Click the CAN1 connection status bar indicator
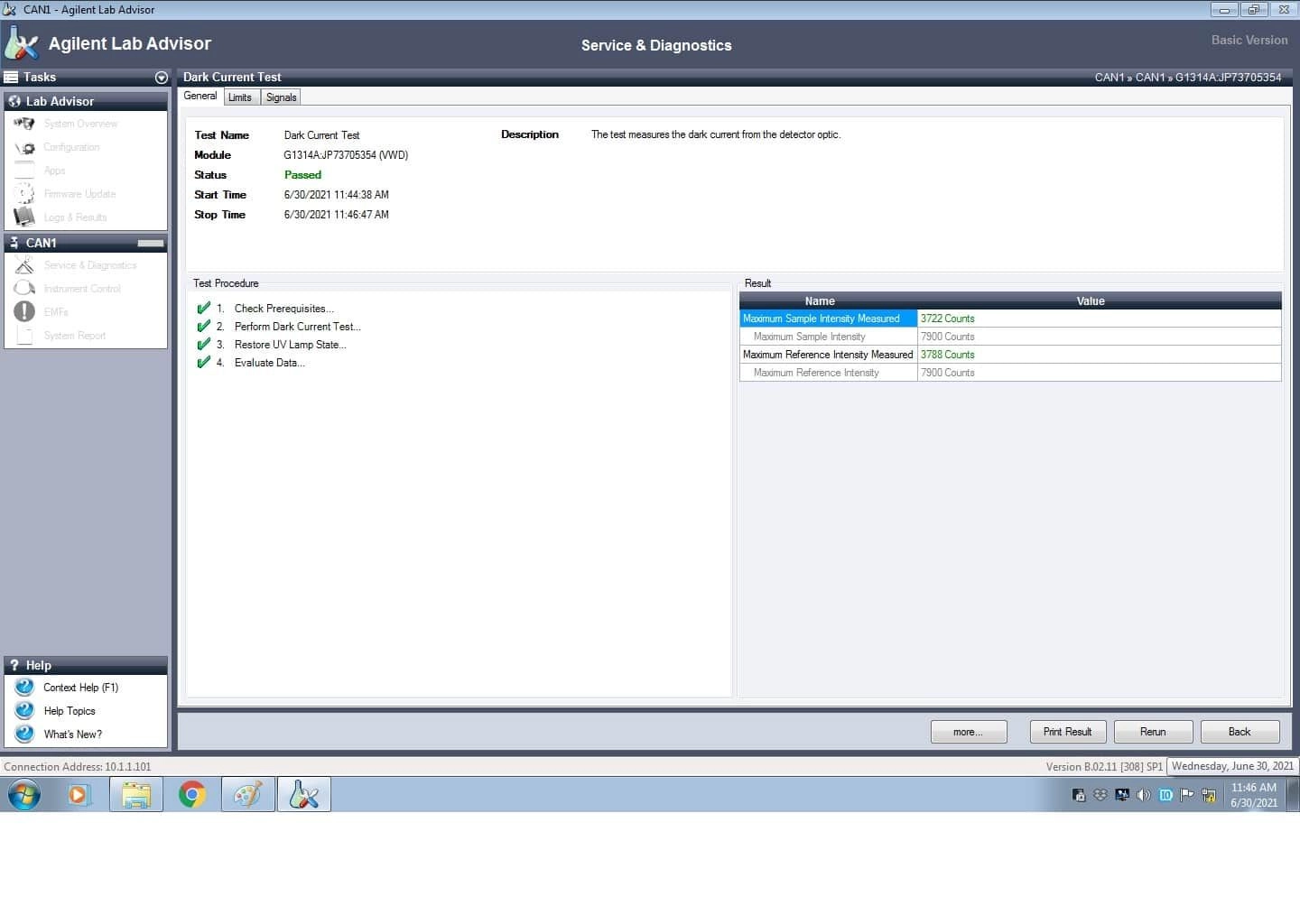 coord(151,244)
